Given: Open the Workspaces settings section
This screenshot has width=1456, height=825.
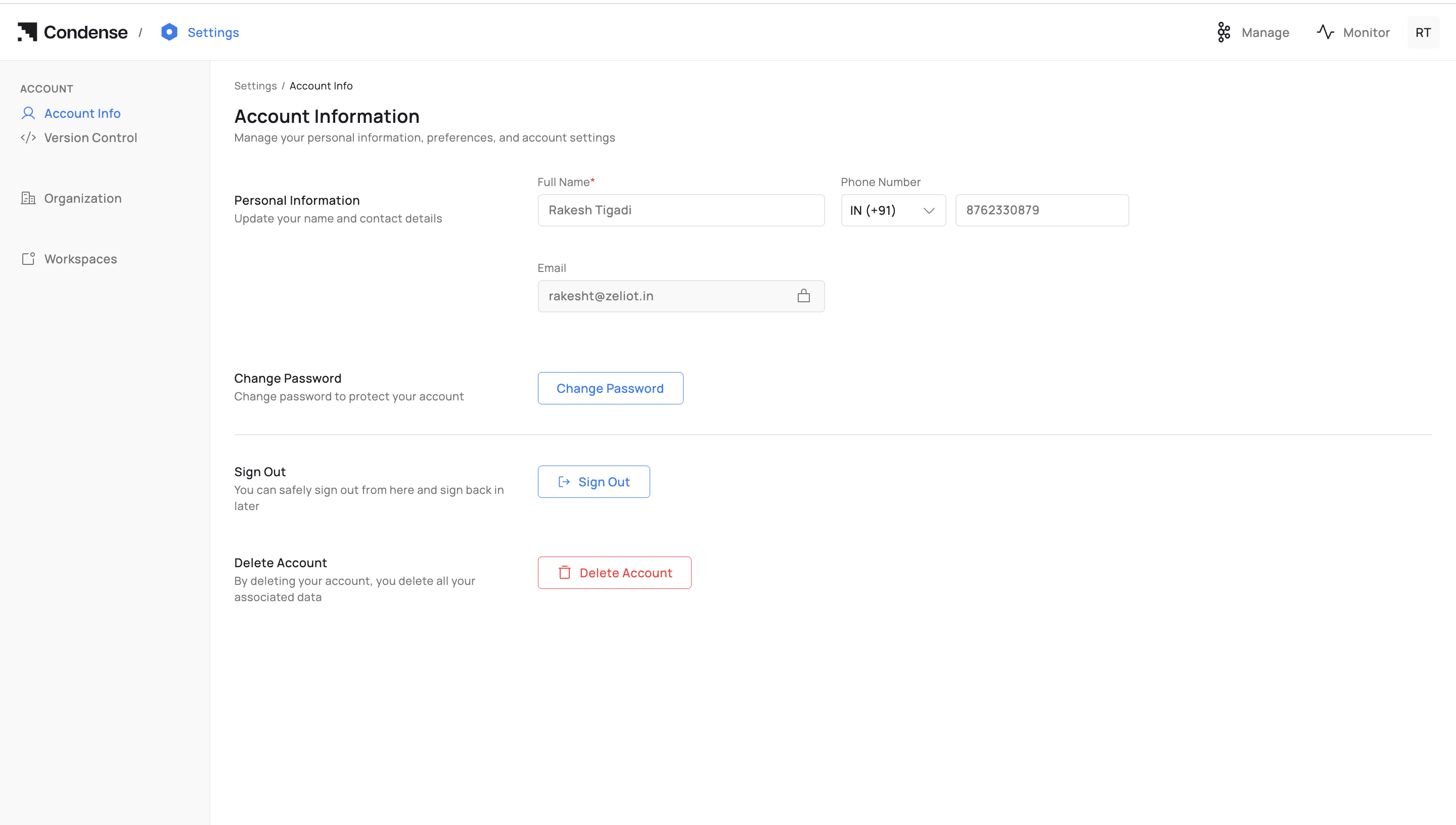Looking at the screenshot, I should click(80, 259).
